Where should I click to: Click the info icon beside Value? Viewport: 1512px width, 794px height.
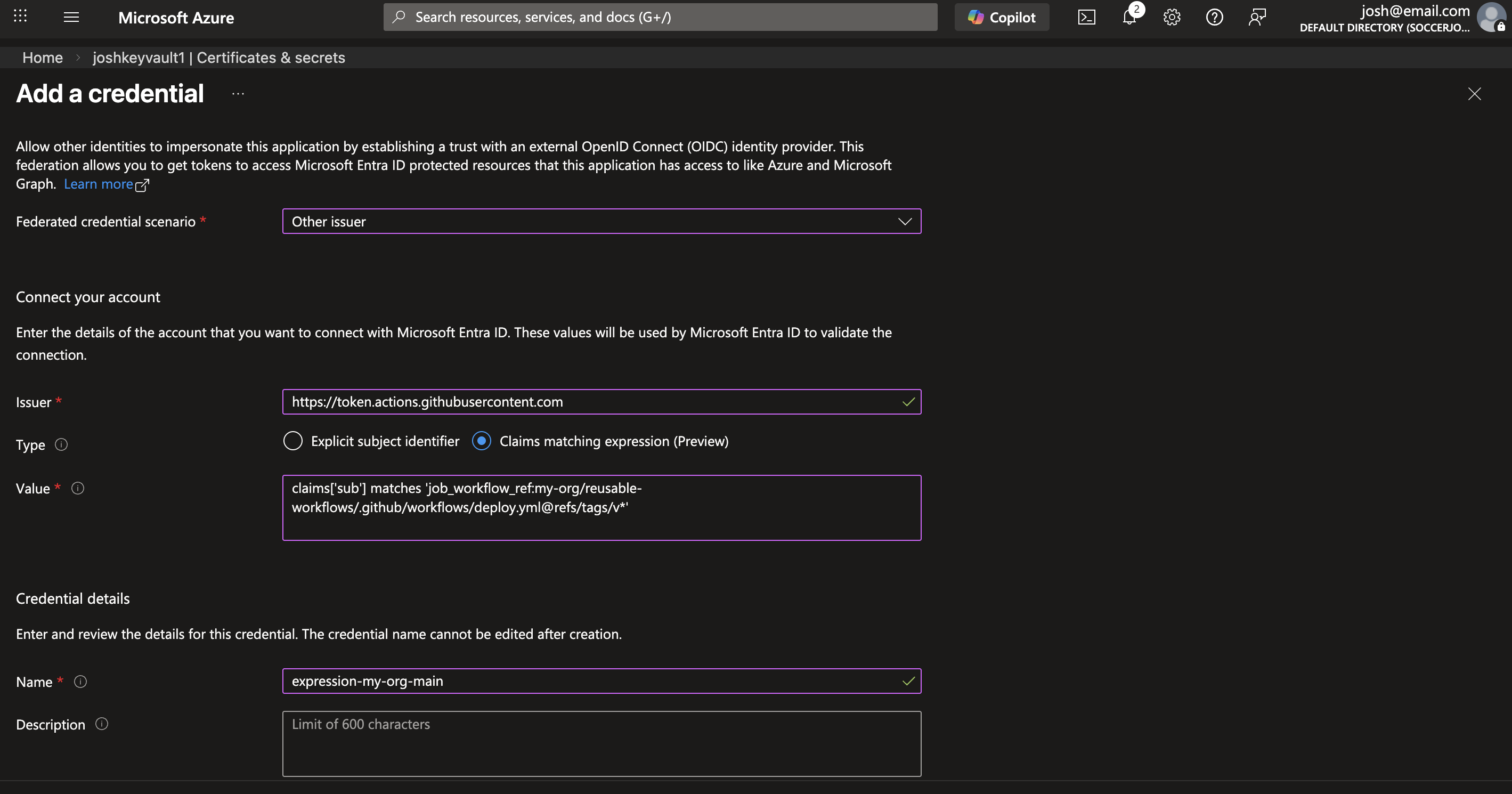pyautogui.click(x=77, y=488)
